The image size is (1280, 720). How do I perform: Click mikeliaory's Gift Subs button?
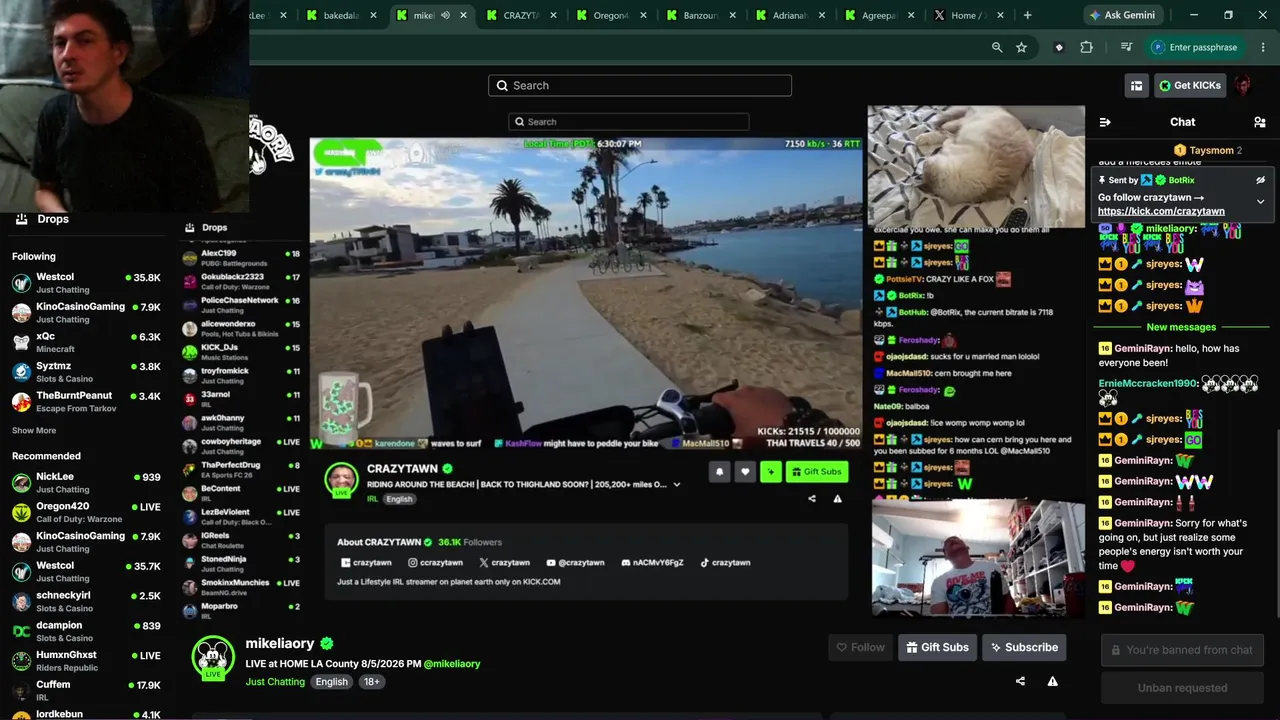pos(937,648)
